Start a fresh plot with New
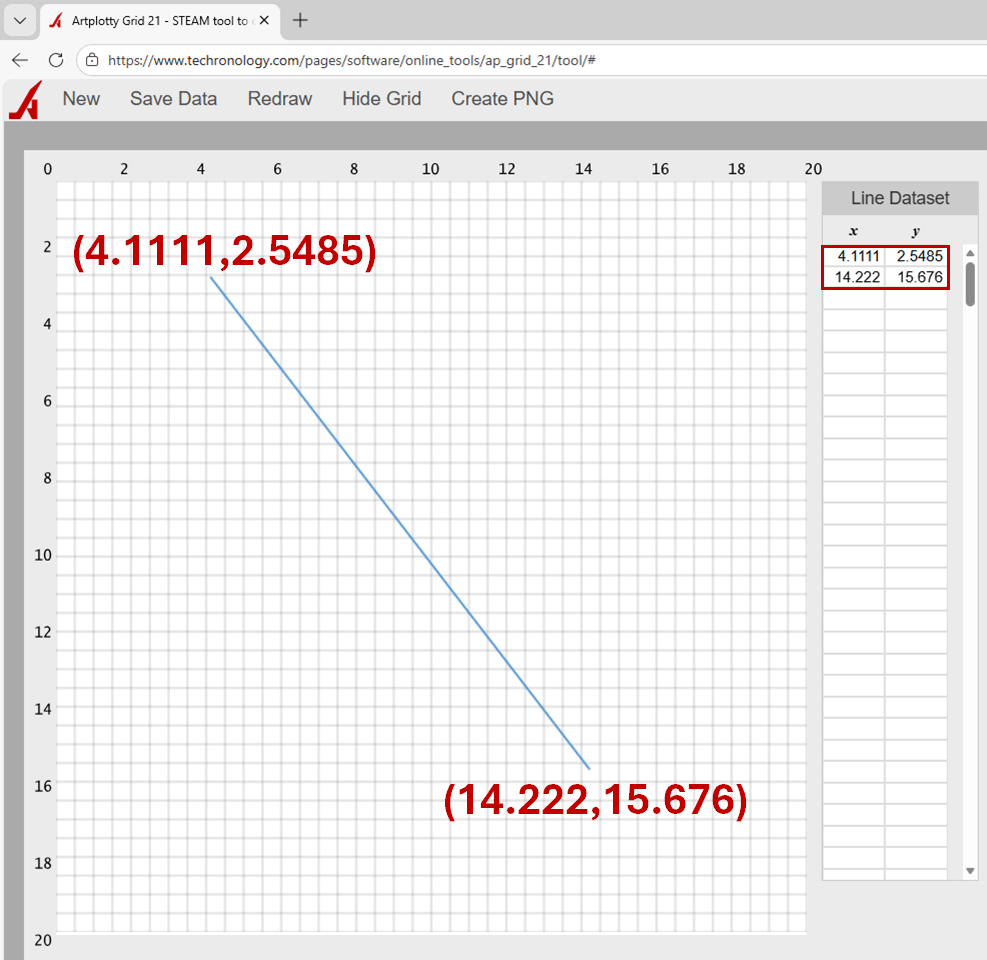This screenshot has height=960, width=987. pos(81,98)
